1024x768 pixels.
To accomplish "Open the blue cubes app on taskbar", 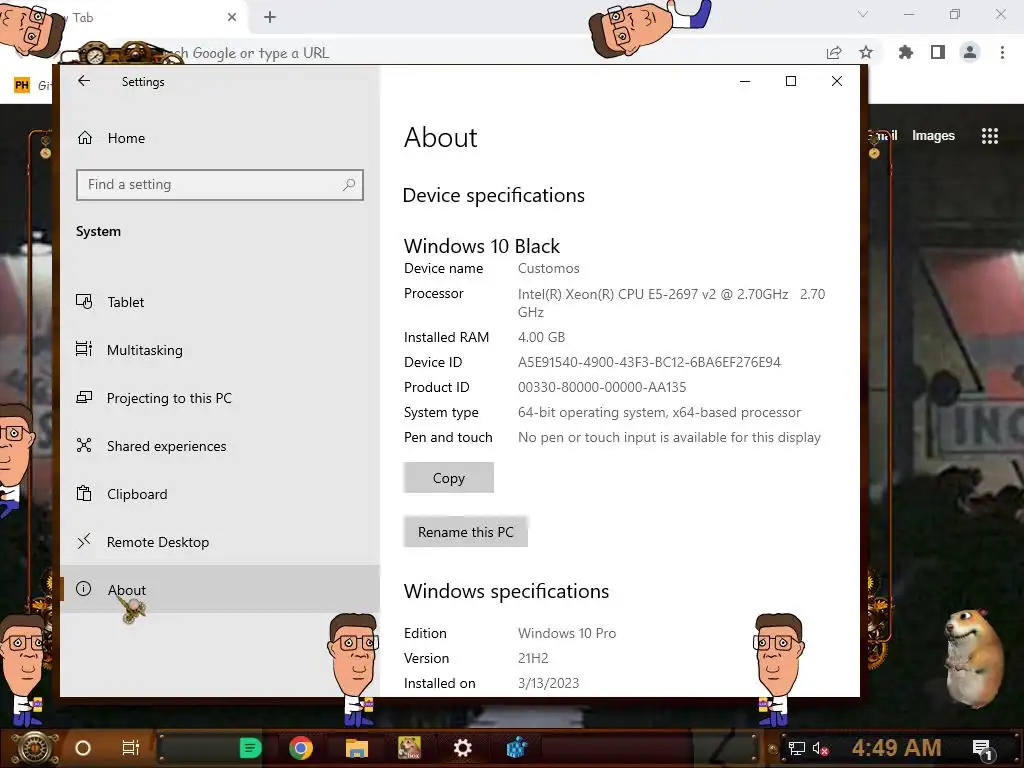I will [516, 748].
